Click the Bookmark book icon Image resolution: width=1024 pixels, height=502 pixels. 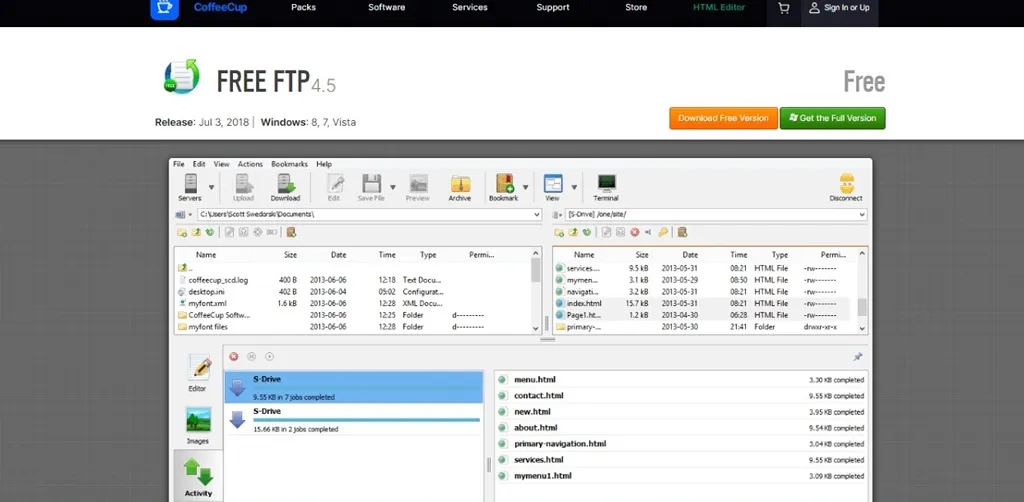click(x=504, y=183)
